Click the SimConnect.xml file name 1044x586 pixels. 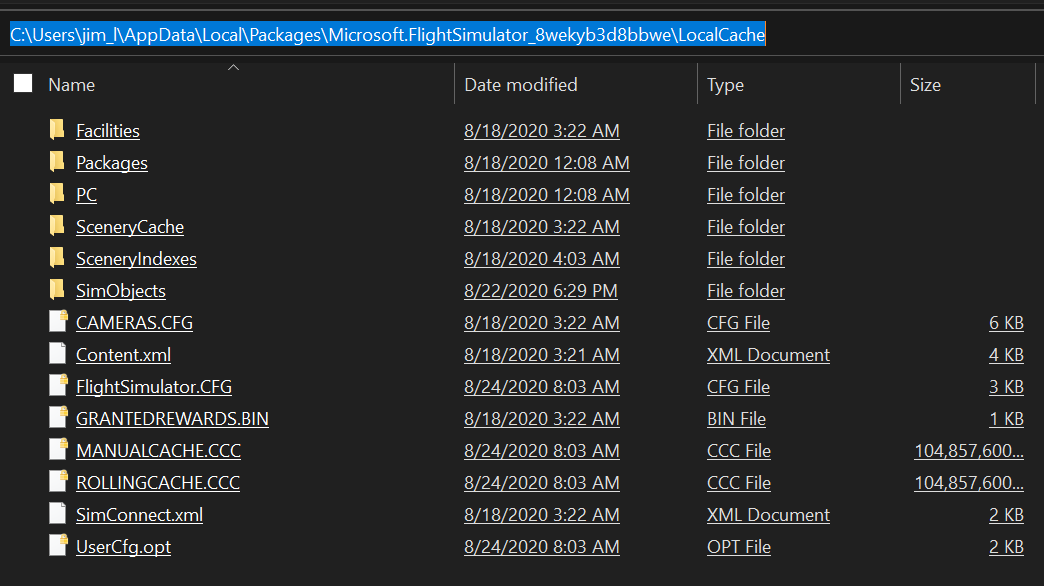pyautogui.click(x=139, y=515)
